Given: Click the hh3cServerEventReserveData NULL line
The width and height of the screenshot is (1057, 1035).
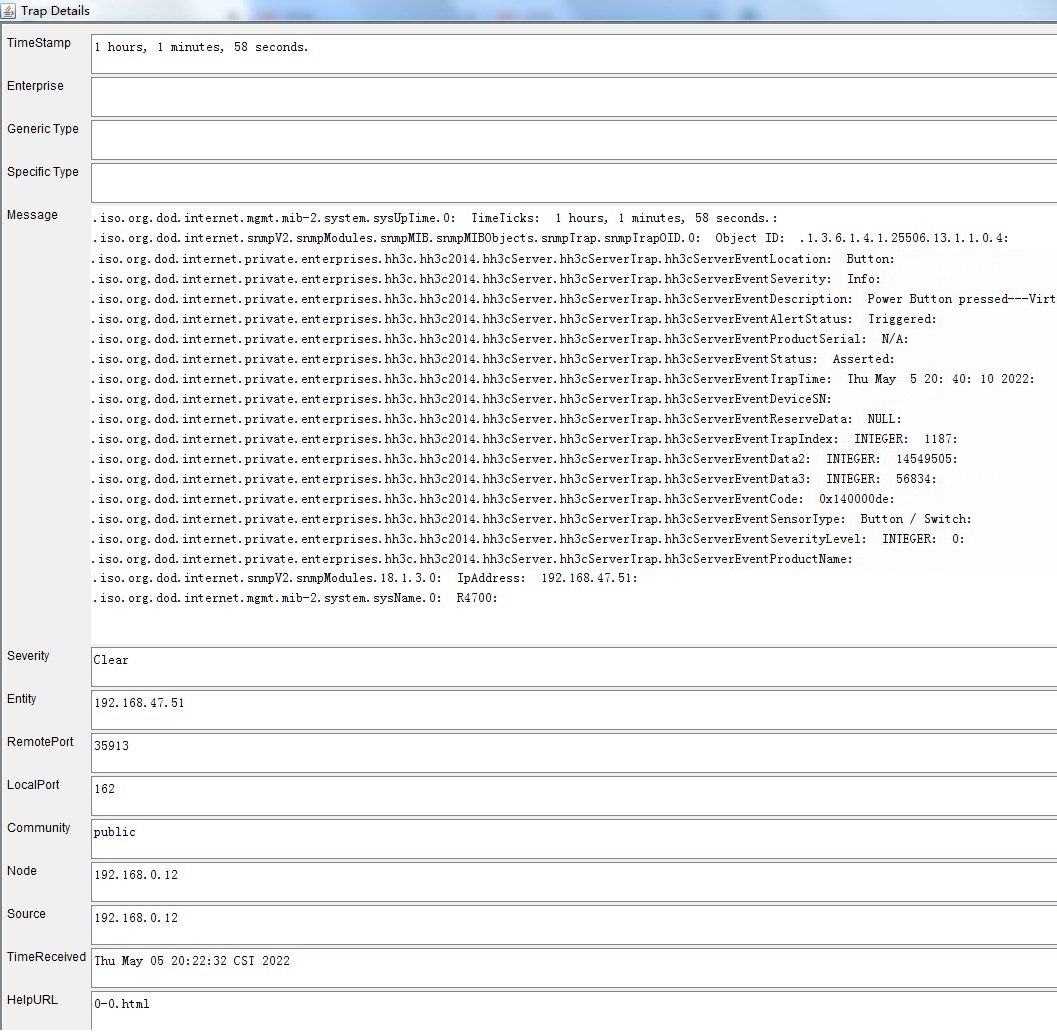Looking at the screenshot, I should click(x=497, y=419).
